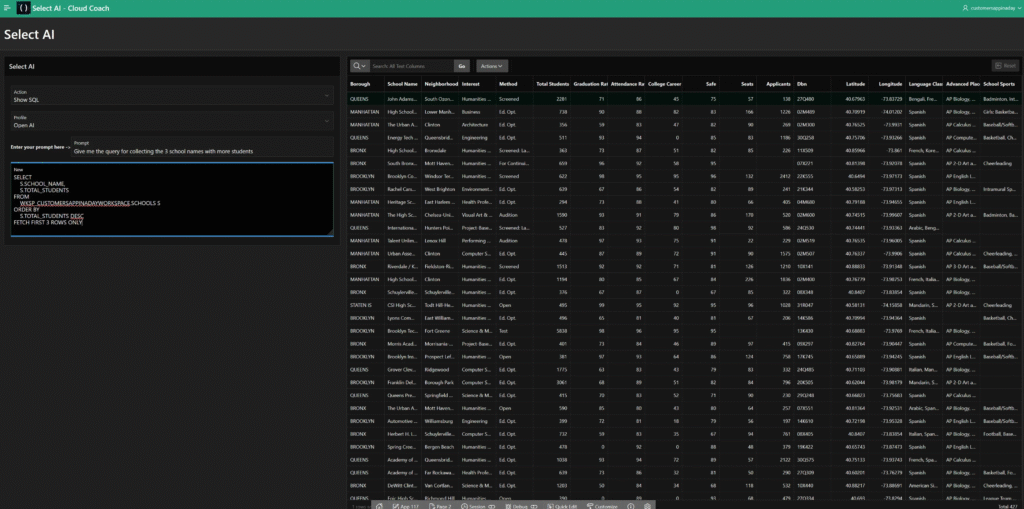The image size is (1024, 509).
Task: Open the hamburger navigation menu
Action: (7, 8)
